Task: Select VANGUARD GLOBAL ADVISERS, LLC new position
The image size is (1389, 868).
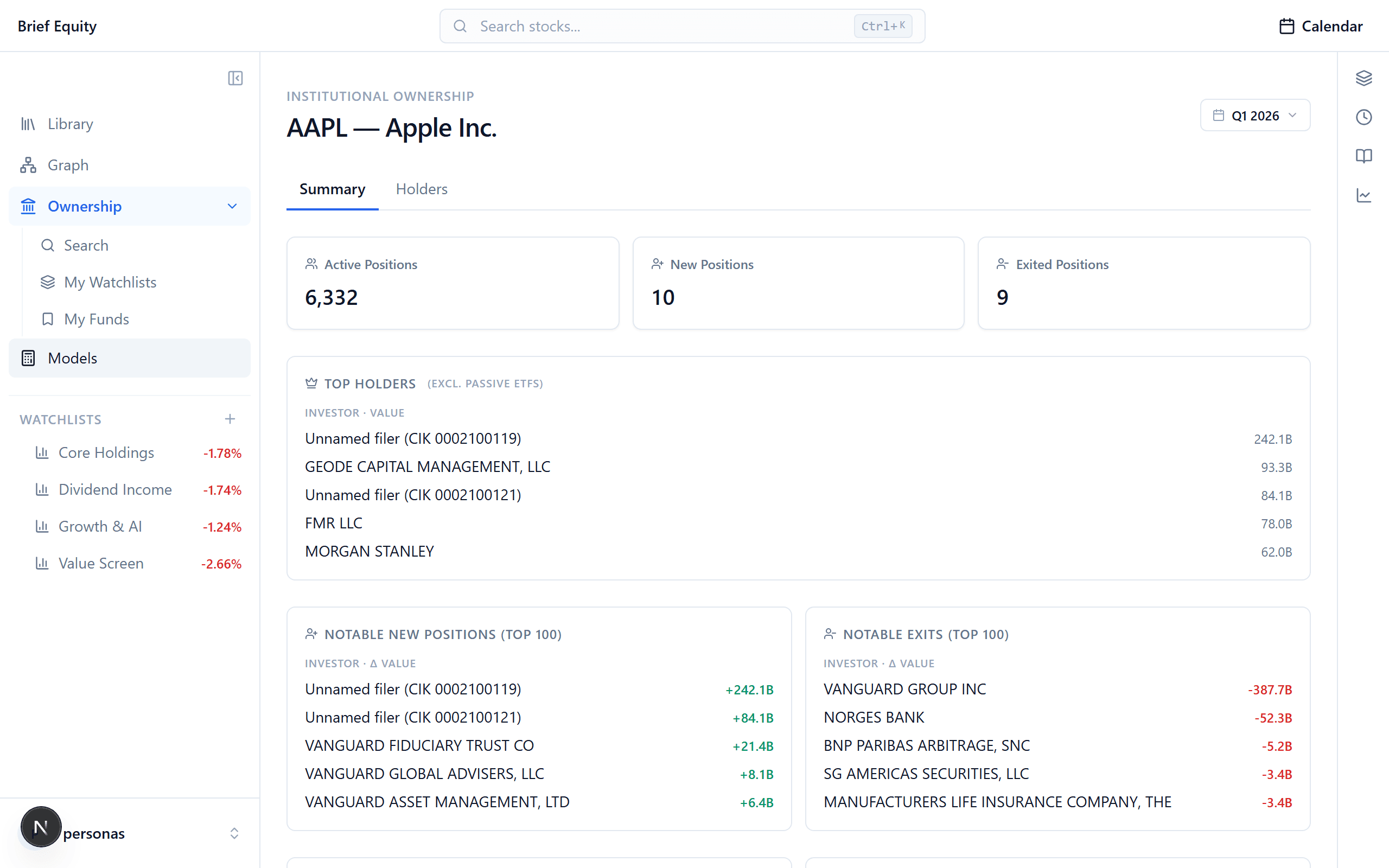Action: (539, 774)
